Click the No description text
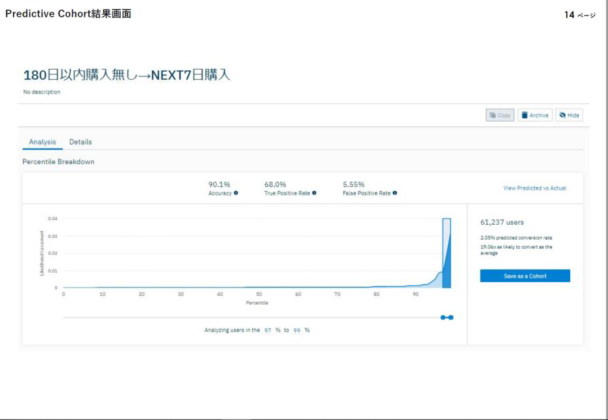This screenshot has width=608, height=420. 41,92
